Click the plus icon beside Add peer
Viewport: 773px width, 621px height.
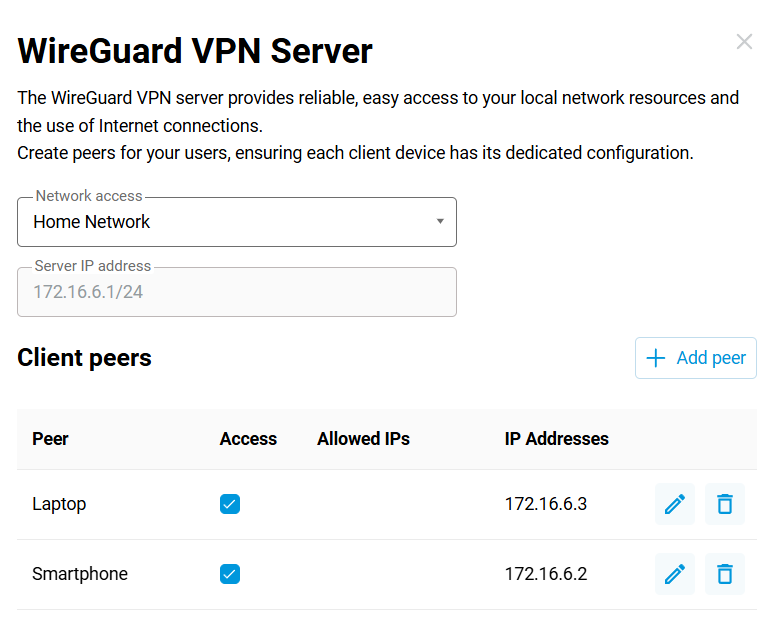click(656, 358)
